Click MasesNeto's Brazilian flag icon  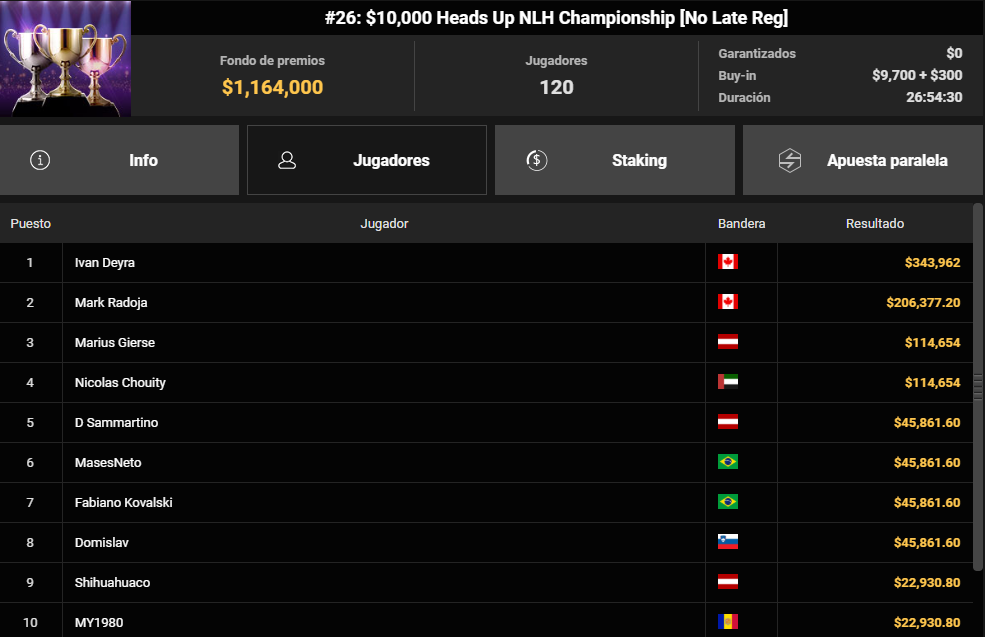(727, 462)
